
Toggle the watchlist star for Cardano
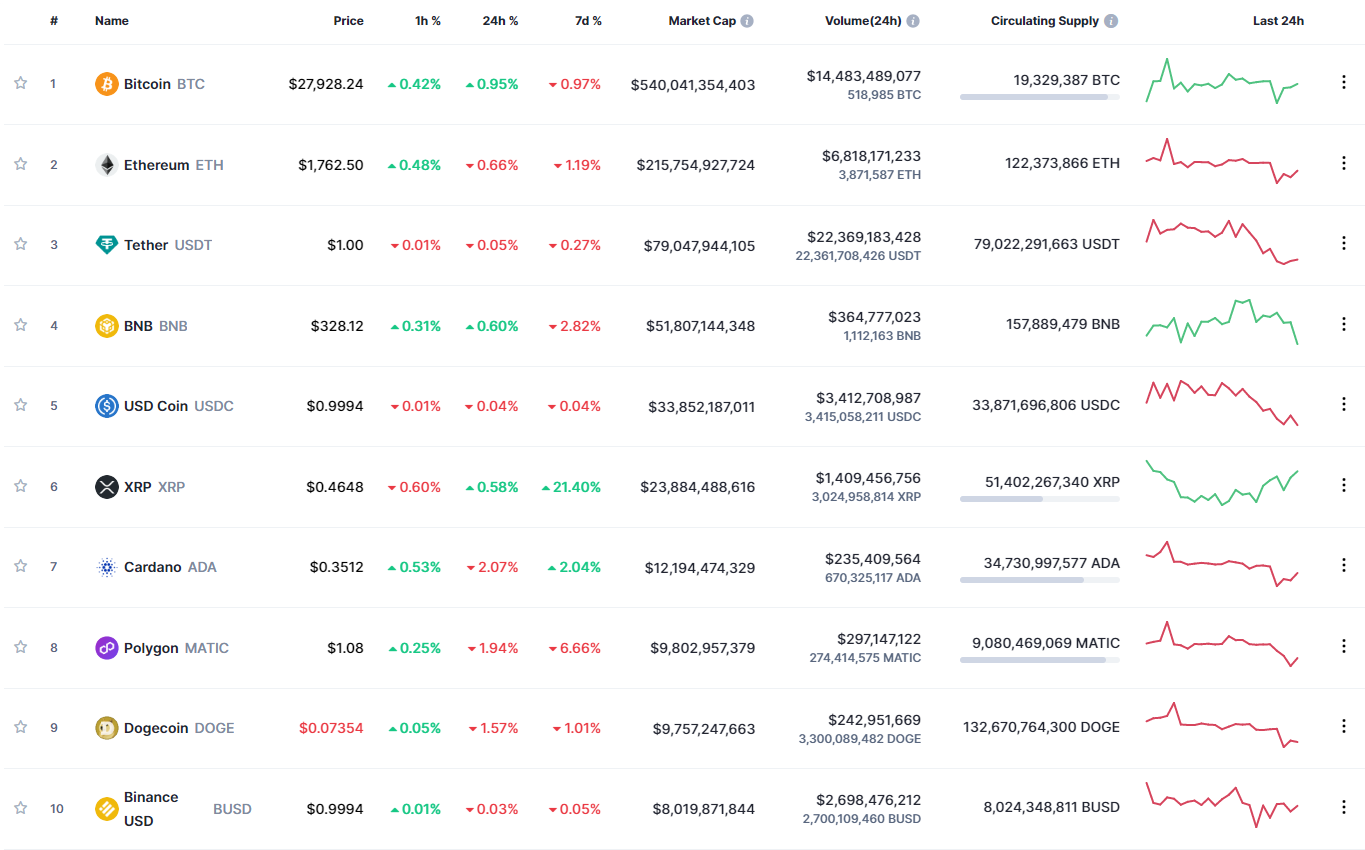(x=20, y=566)
